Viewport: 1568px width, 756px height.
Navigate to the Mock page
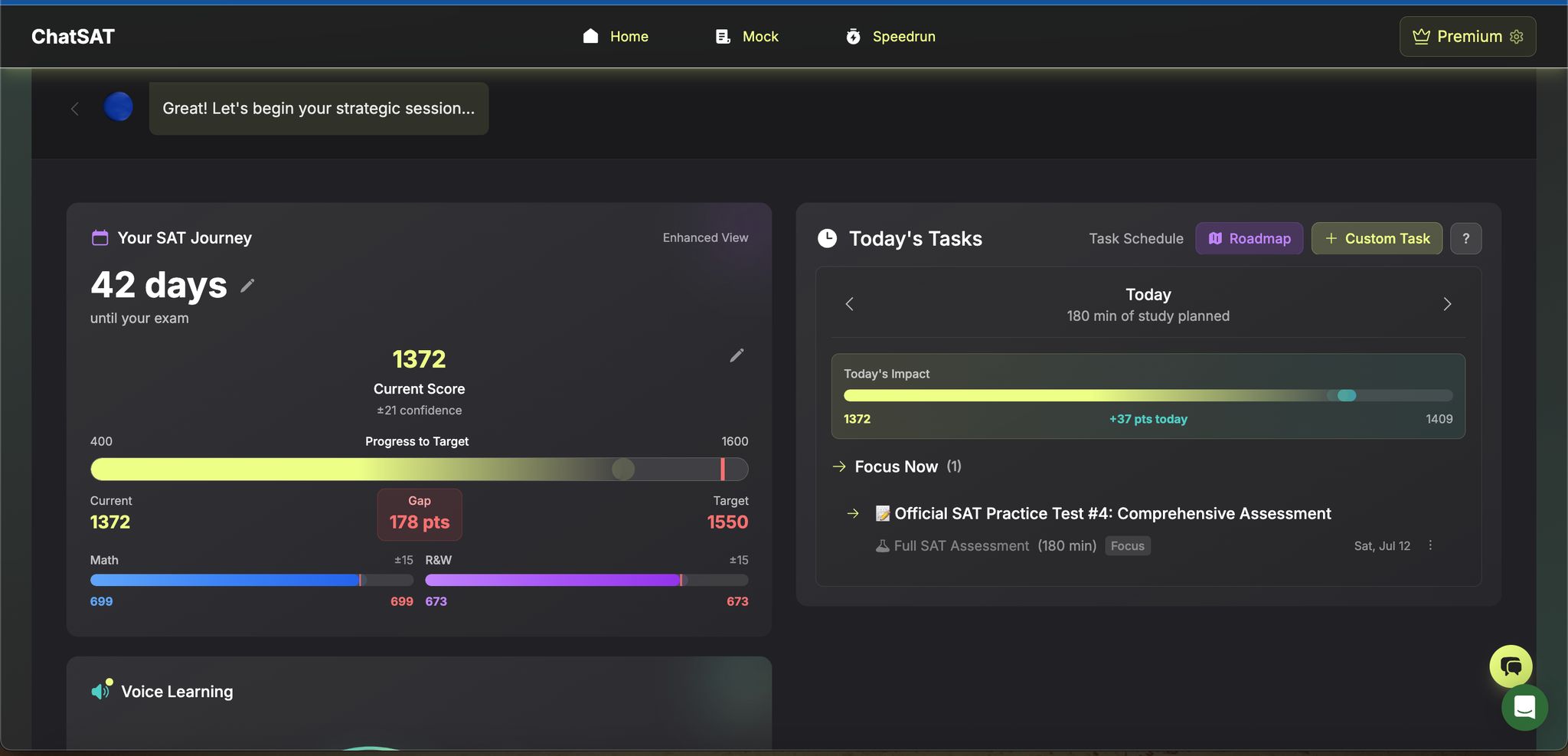coord(747,37)
